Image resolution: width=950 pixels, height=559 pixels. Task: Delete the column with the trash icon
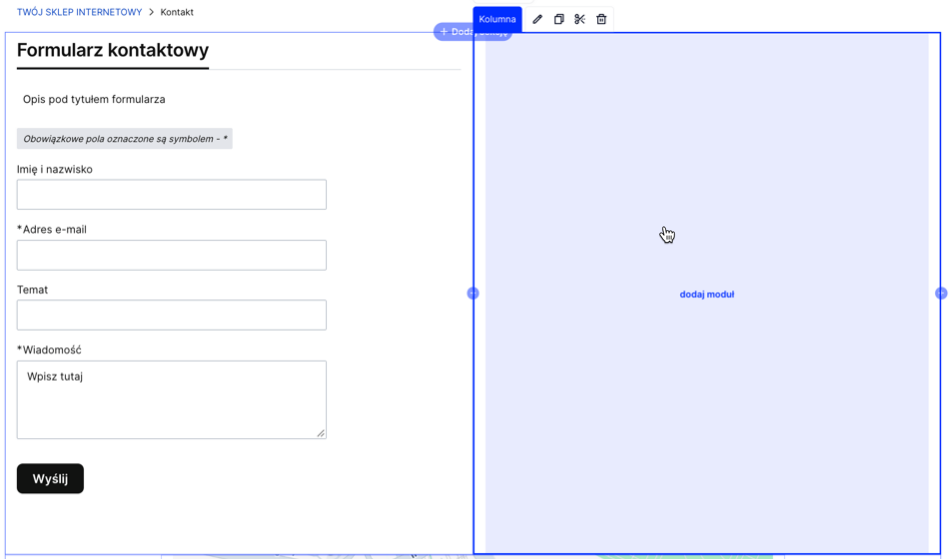tap(601, 19)
